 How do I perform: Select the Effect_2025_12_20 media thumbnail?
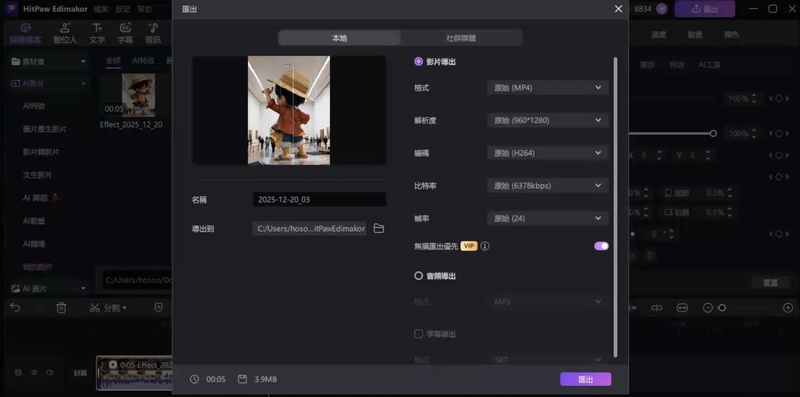coord(138,95)
